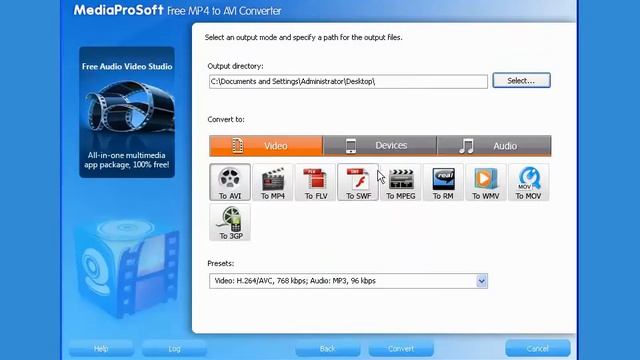The height and width of the screenshot is (360, 640).
Task: Select the To RM Real icon
Action: click(x=443, y=182)
